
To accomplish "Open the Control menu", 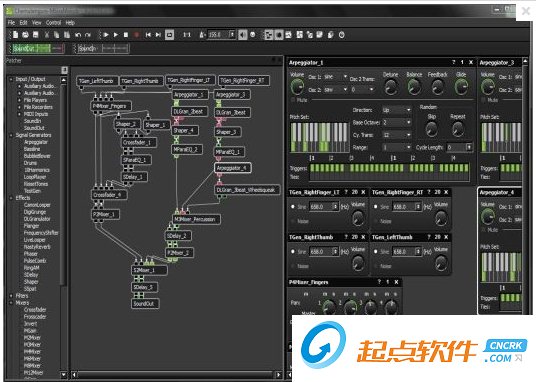I will click(53, 23).
